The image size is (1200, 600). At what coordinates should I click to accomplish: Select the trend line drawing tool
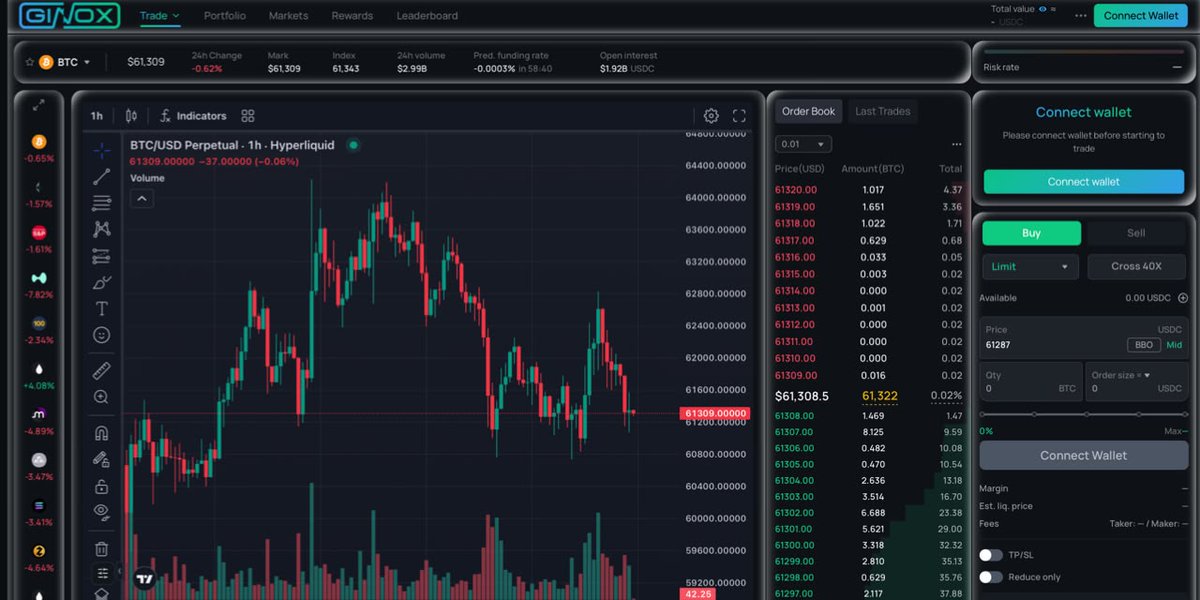pos(102,176)
